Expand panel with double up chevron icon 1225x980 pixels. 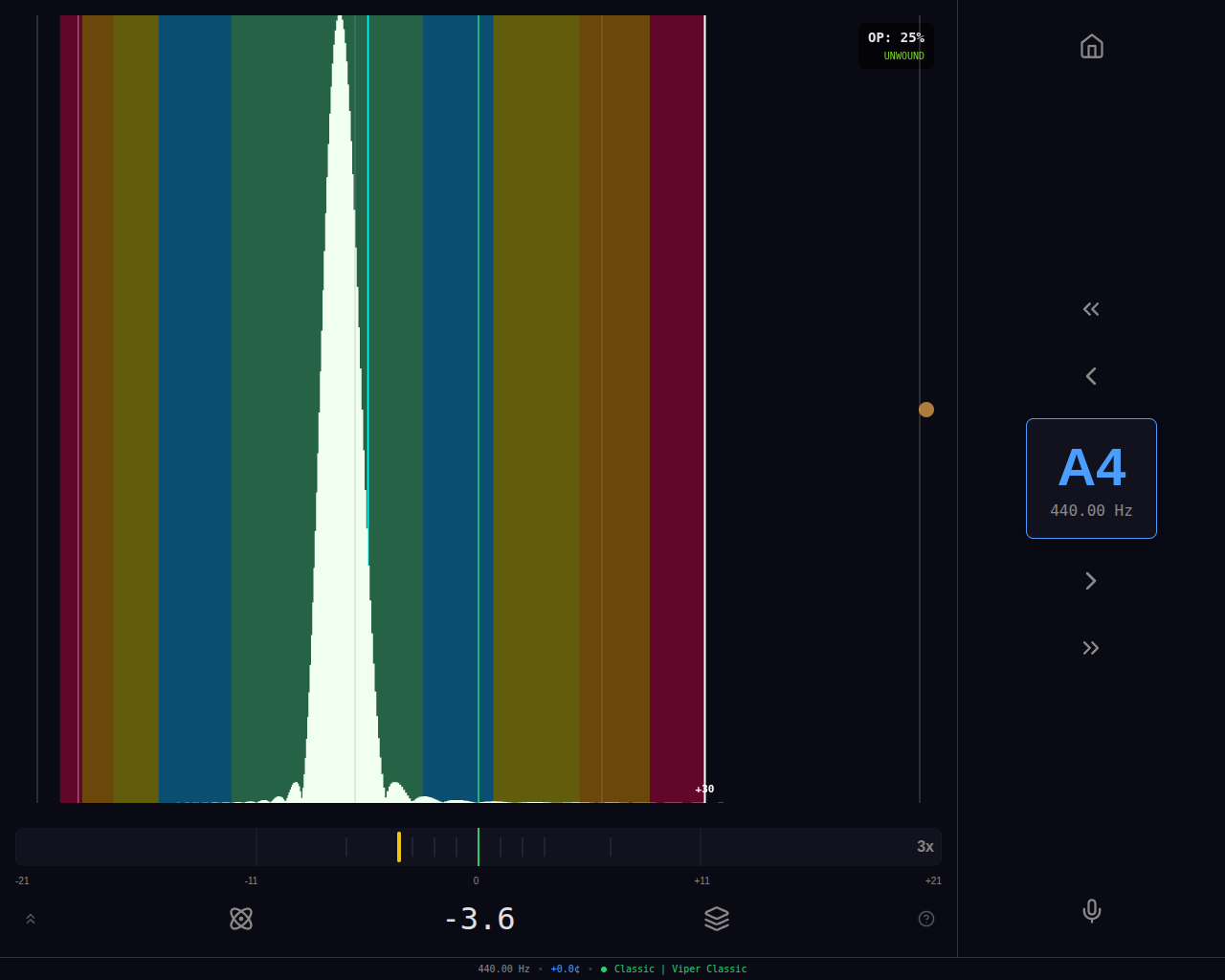pos(31,919)
